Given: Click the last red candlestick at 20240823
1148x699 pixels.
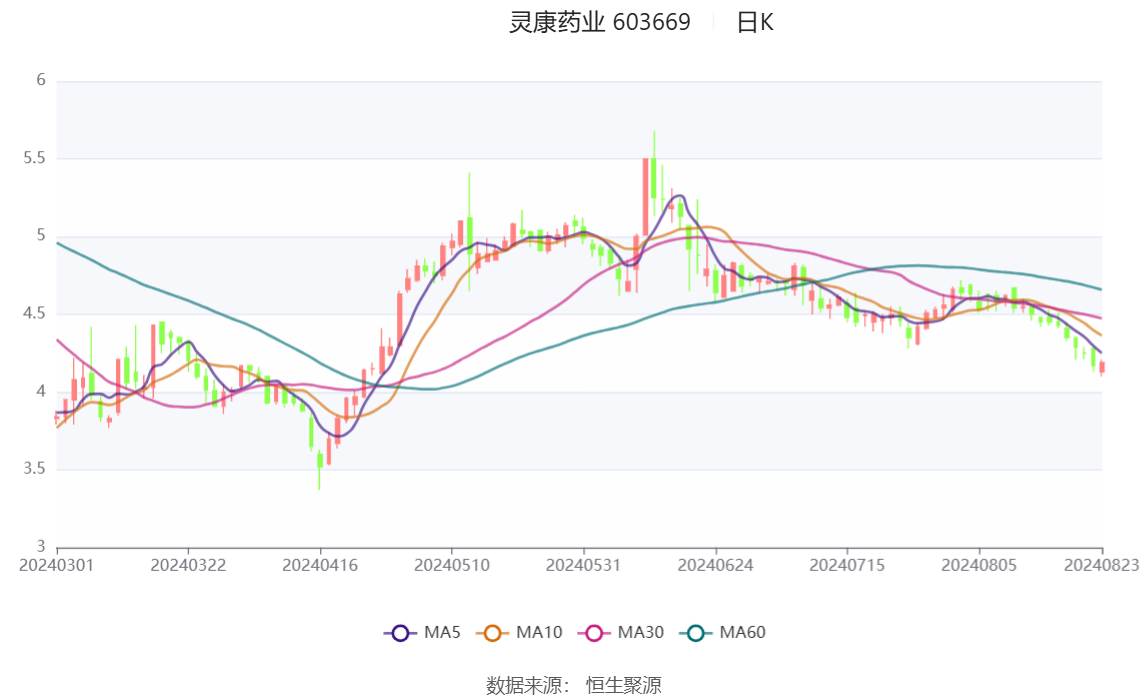Looking at the screenshot, I should [1102, 367].
